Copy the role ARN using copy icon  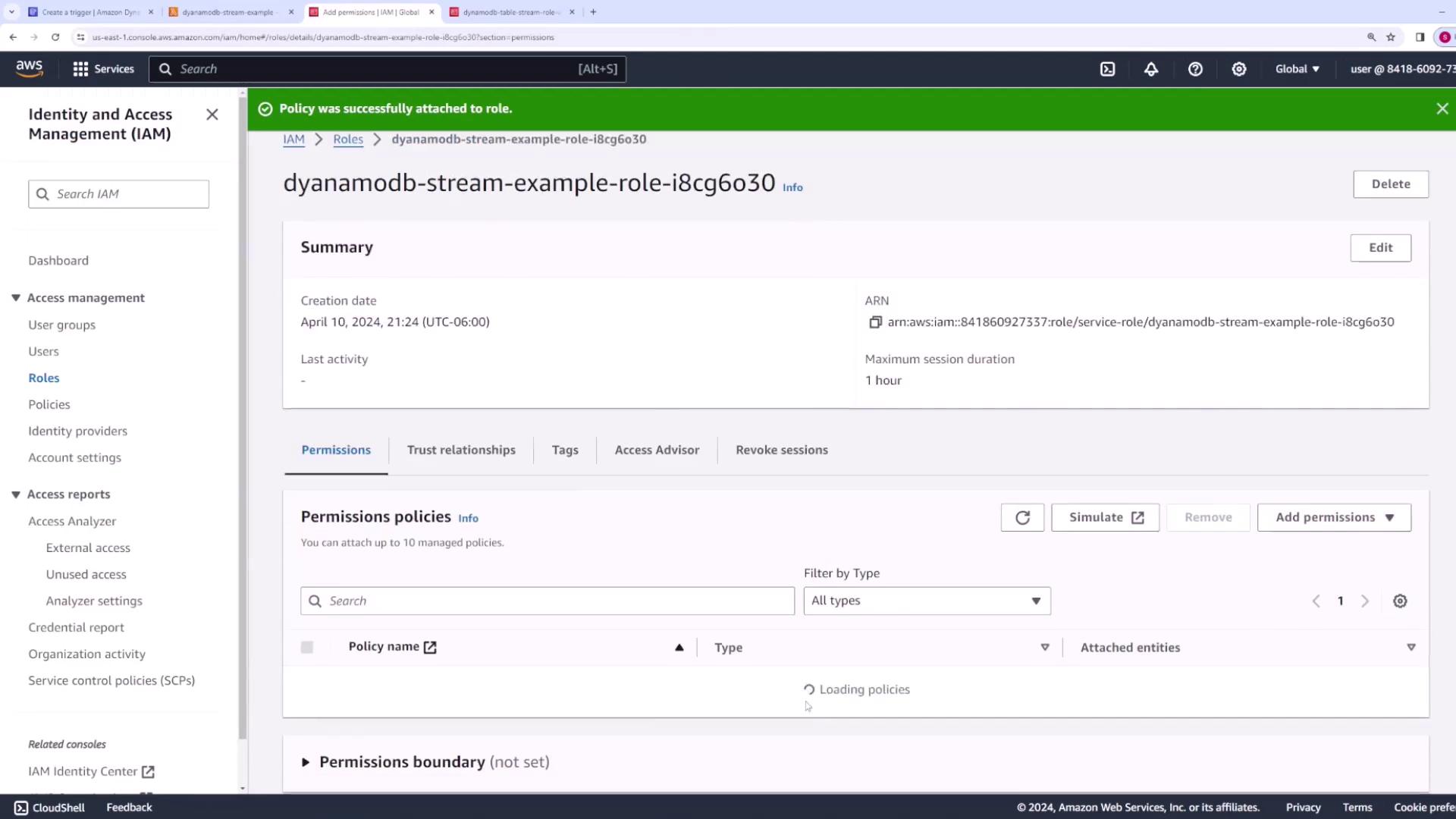tap(875, 322)
